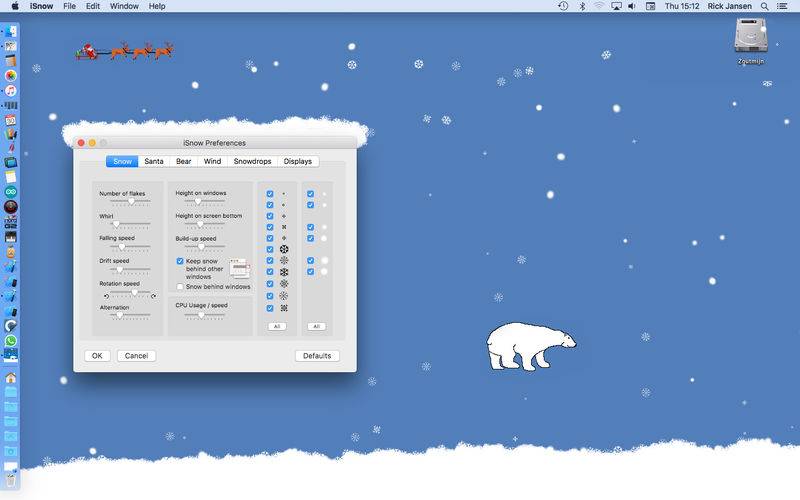The height and width of the screenshot is (500, 800).
Task: Open the Window menu
Action: pyautogui.click(x=124, y=6)
